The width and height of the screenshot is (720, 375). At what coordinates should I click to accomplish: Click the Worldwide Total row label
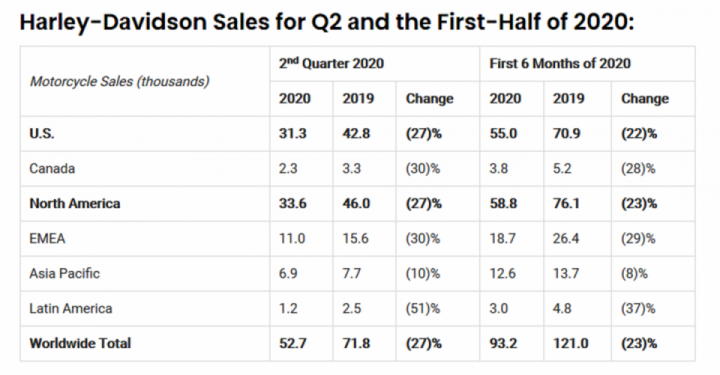(x=80, y=343)
